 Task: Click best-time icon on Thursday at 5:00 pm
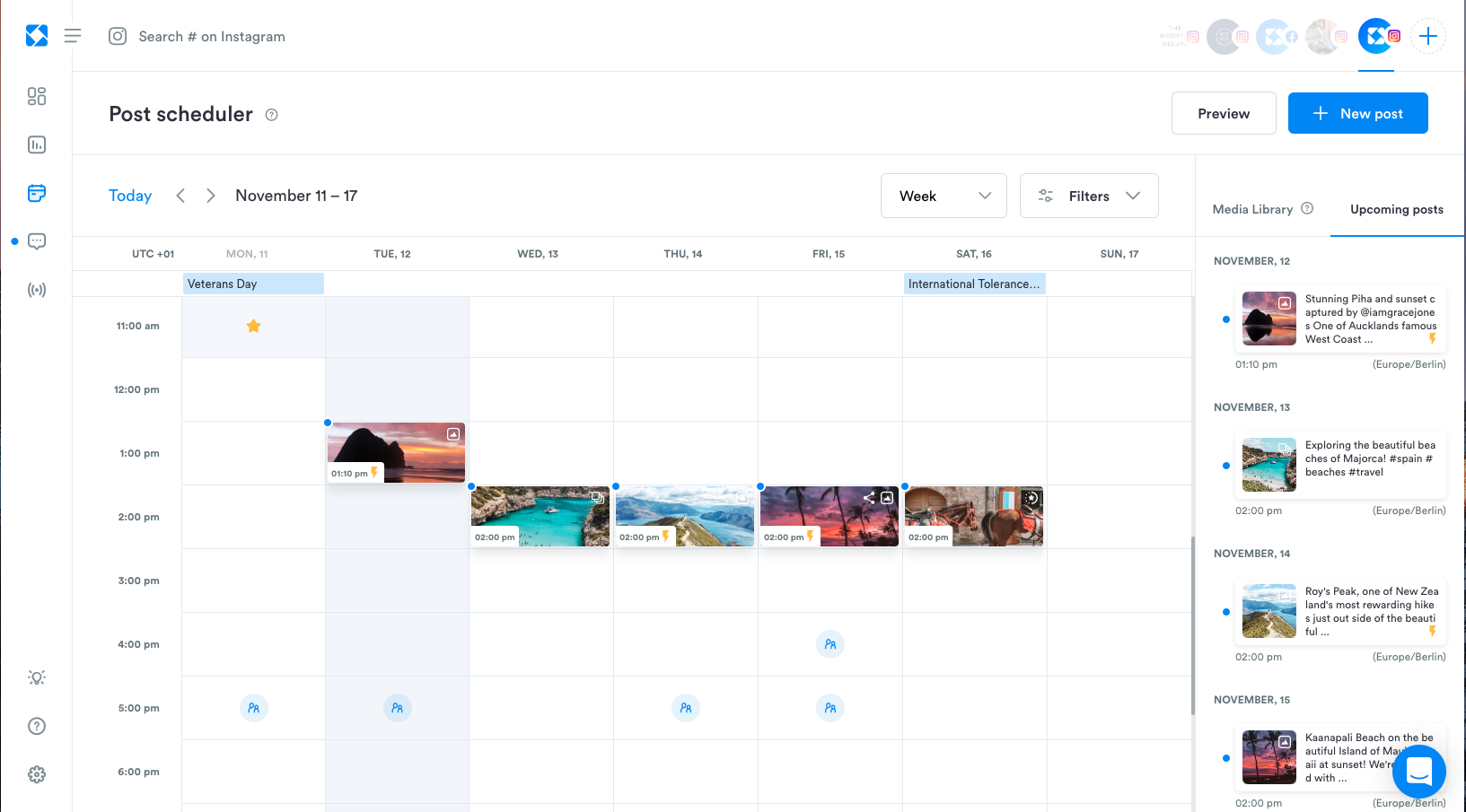[686, 708]
